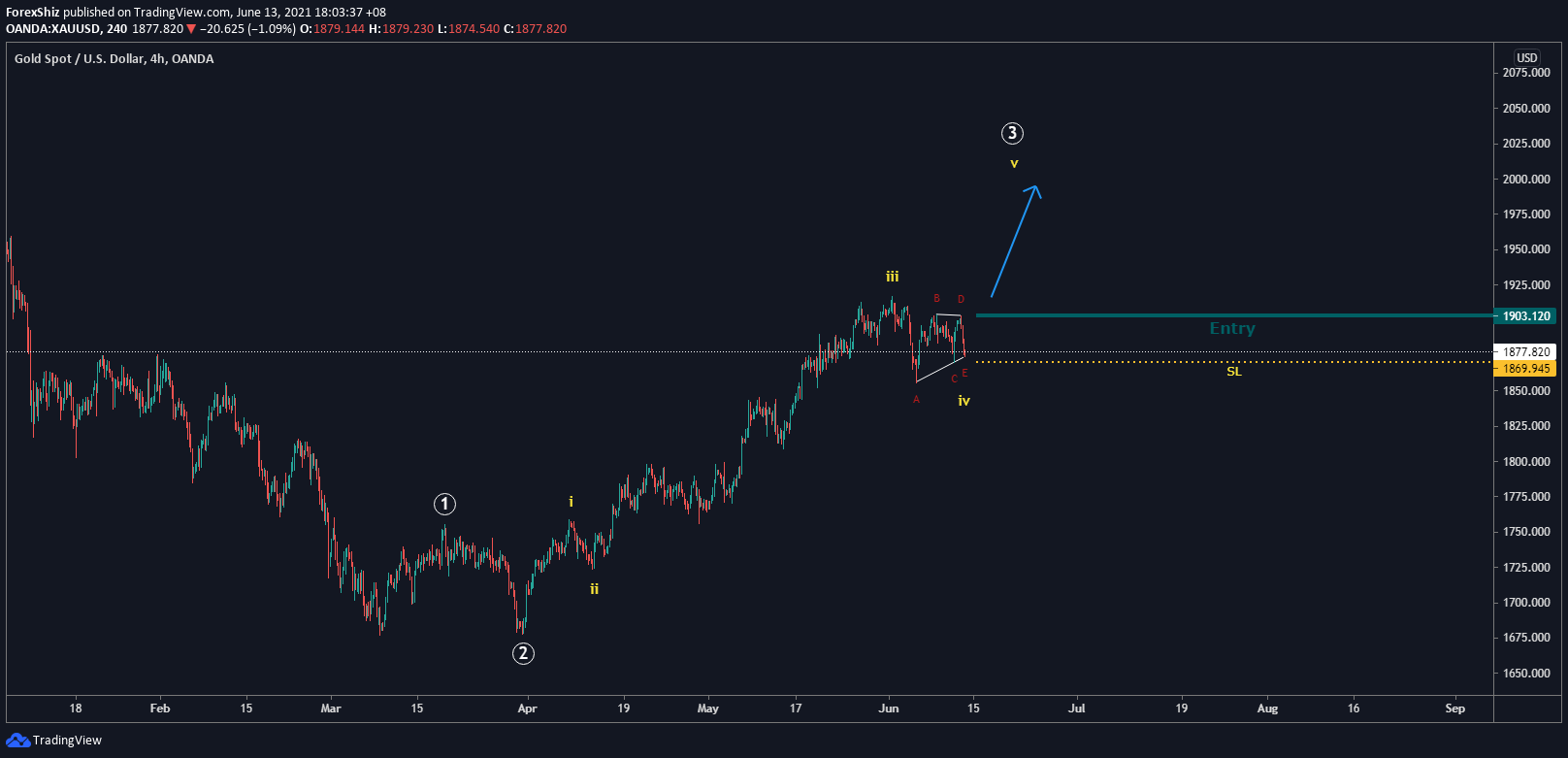1568x758 pixels.
Task: Click the Feb date axis label
Action: click(x=160, y=709)
